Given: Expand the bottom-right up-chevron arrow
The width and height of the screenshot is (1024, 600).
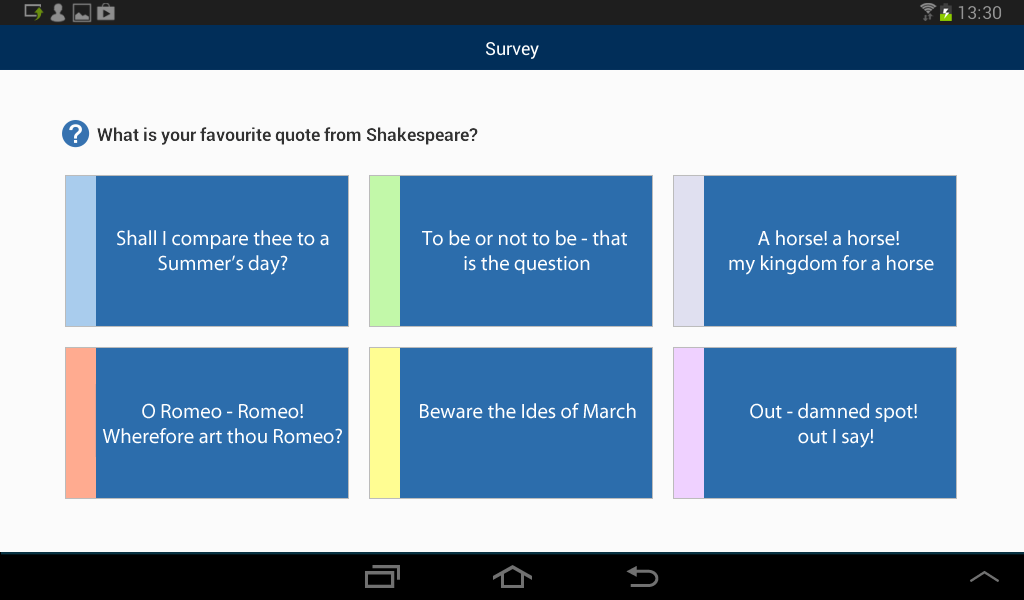Looking at the screenshot, I should point(984,577).
